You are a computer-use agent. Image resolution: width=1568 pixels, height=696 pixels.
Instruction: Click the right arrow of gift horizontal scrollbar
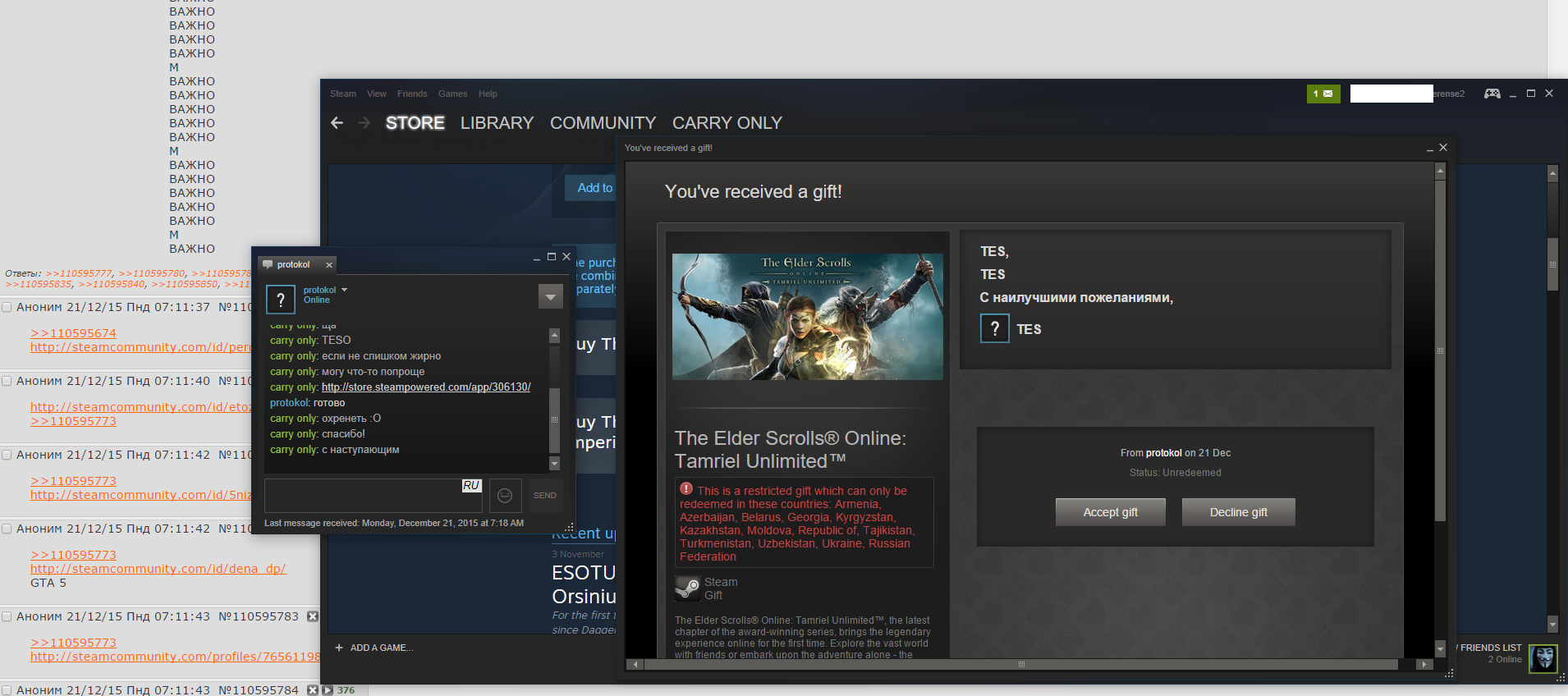click(x=1425, y=664)
